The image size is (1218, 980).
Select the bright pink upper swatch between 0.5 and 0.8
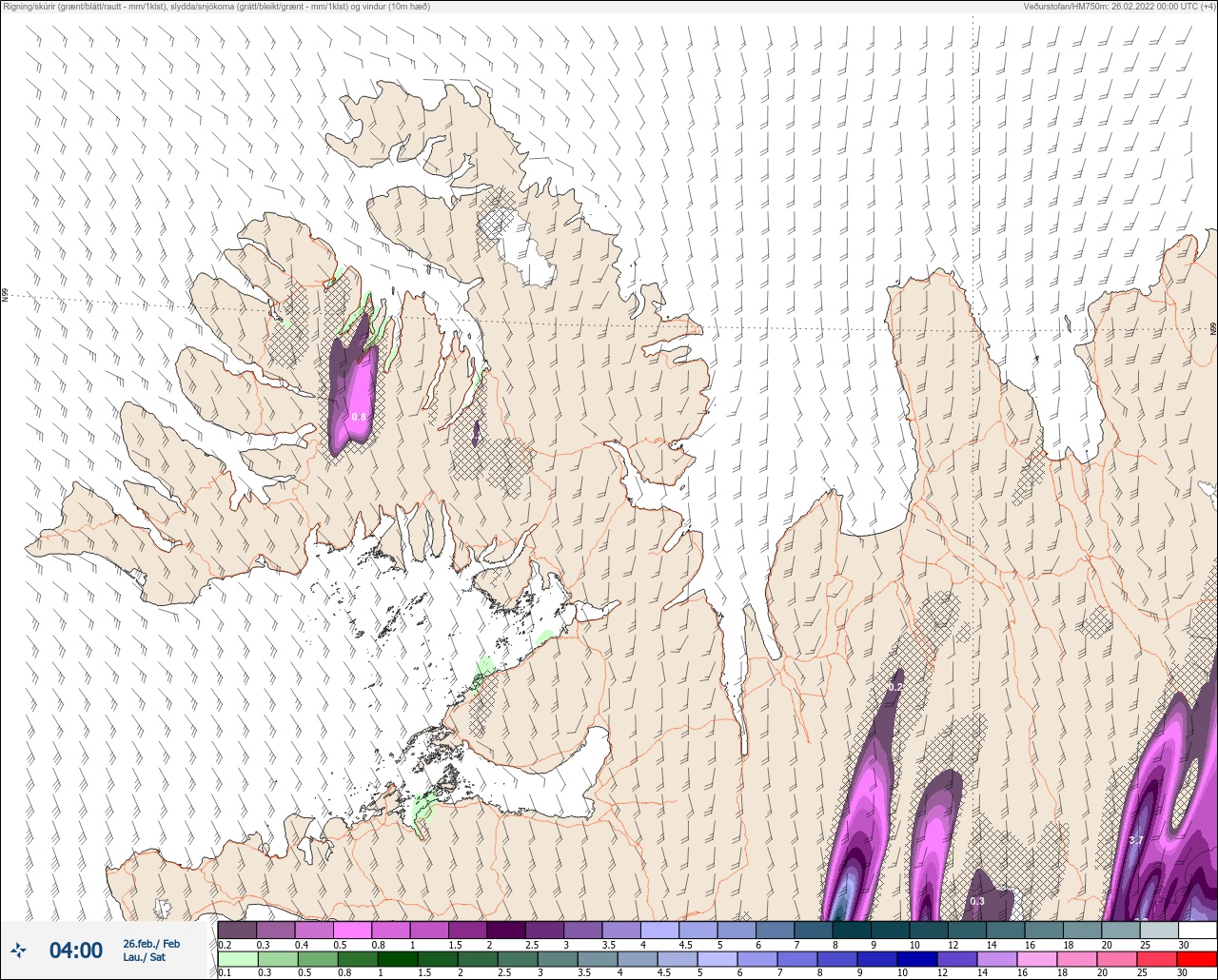click(x=352, y=930)
